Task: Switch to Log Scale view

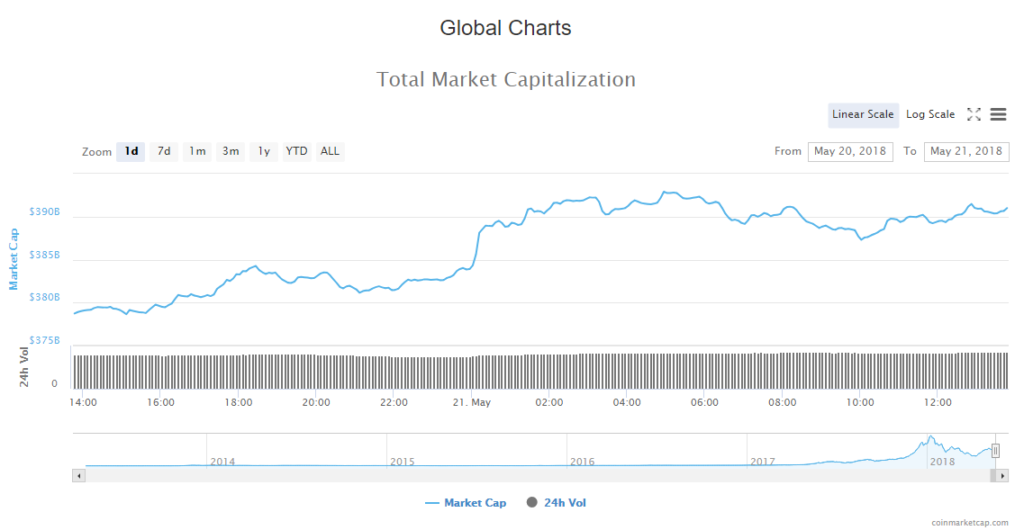Action: (x=930, y=115)
